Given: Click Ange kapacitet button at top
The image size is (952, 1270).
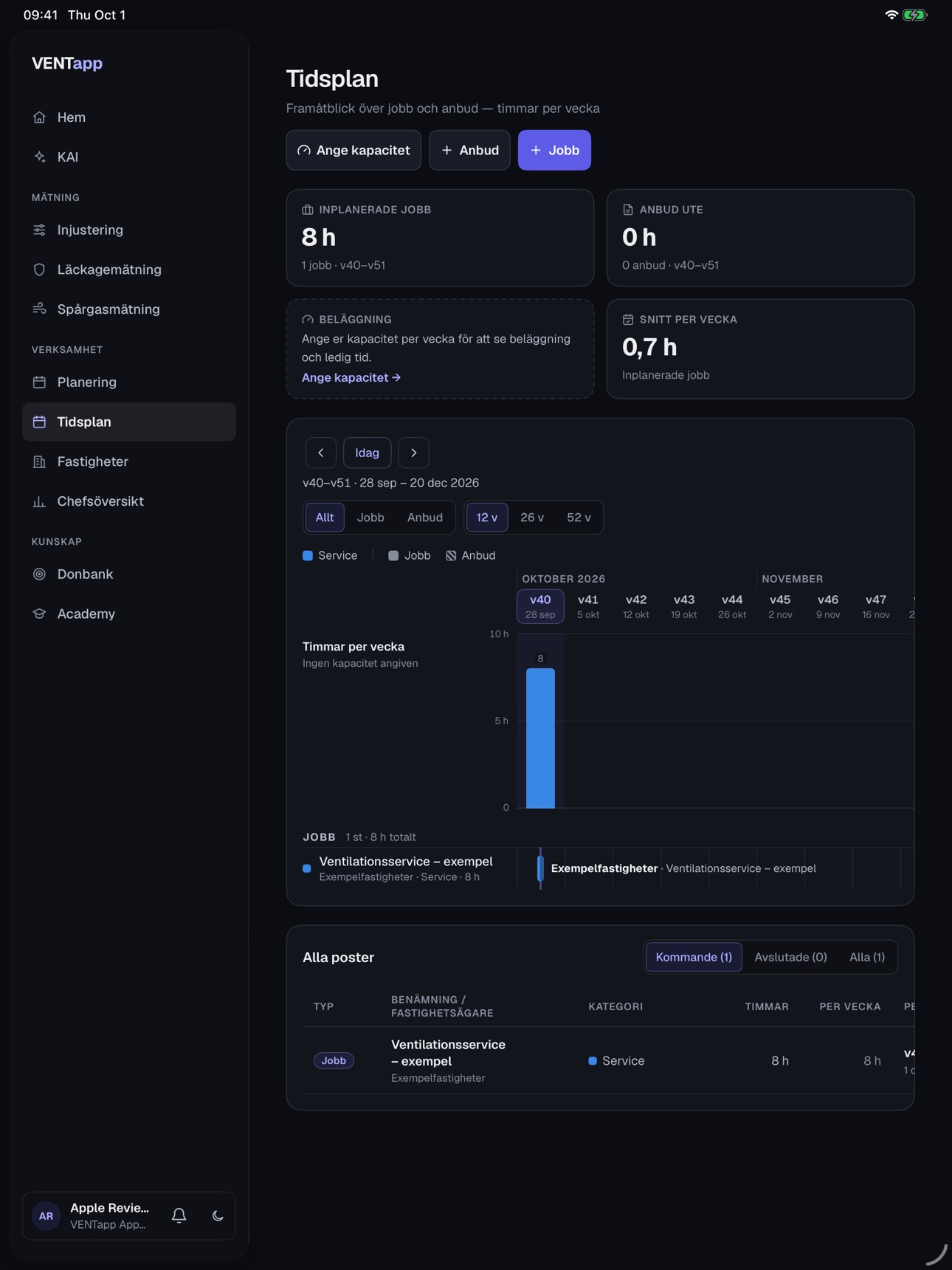Looking at the screenshot, I should coord(354,150).
